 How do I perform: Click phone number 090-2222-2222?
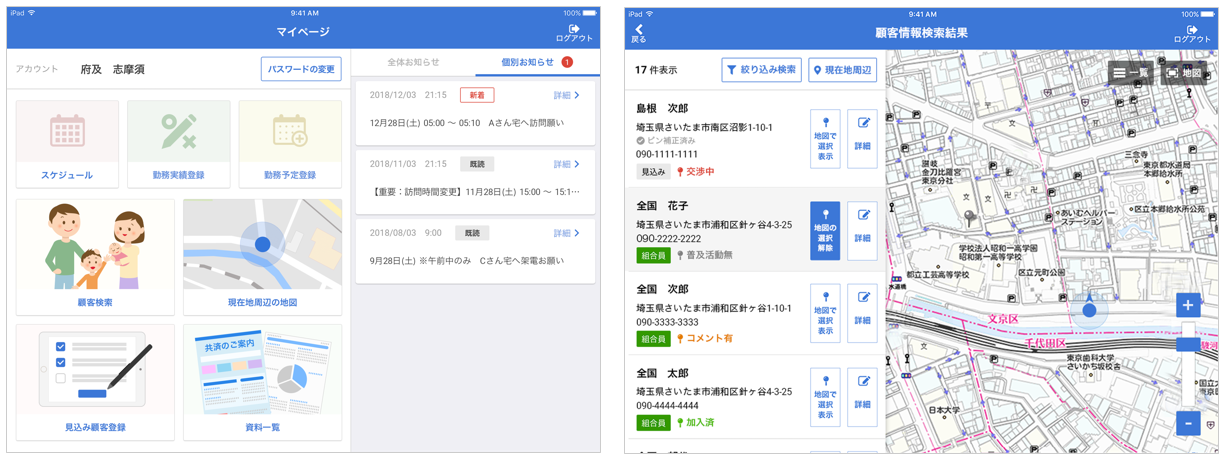(x=668, y=239)
